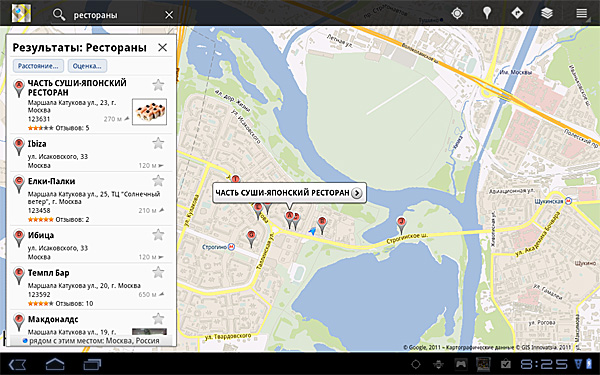Select the Ибица list result

[x=91, y=244]
